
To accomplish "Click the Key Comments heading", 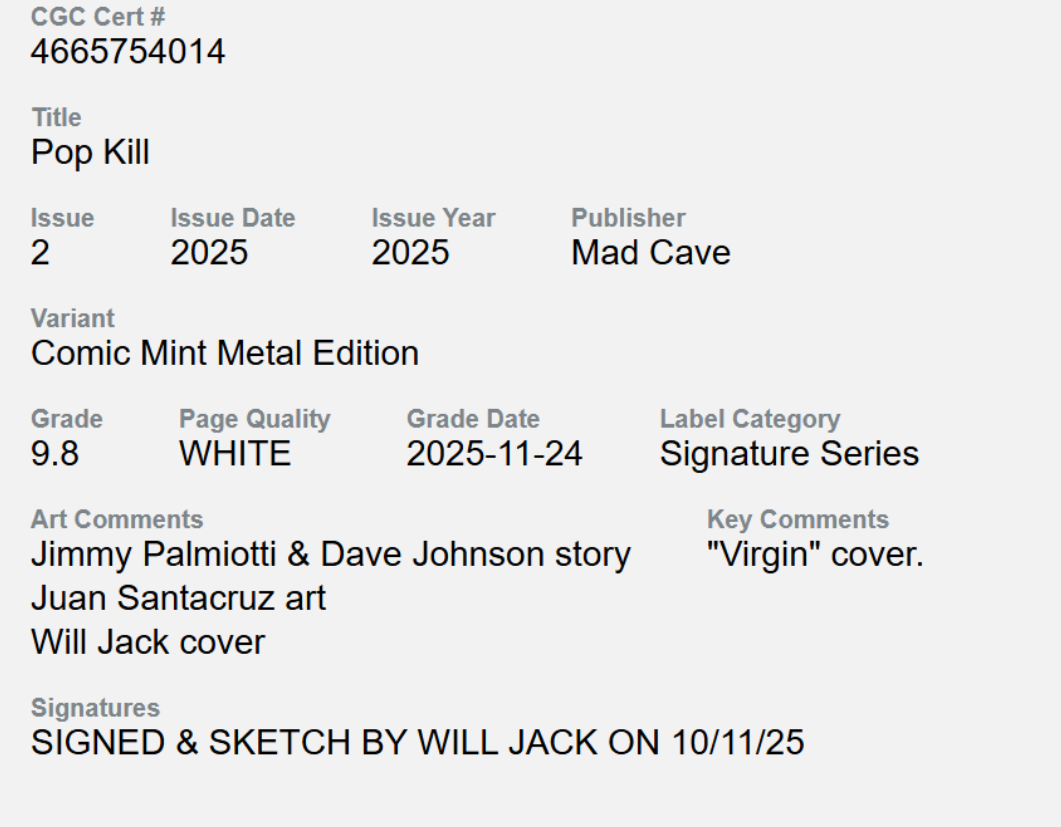I will coord(797,519).
